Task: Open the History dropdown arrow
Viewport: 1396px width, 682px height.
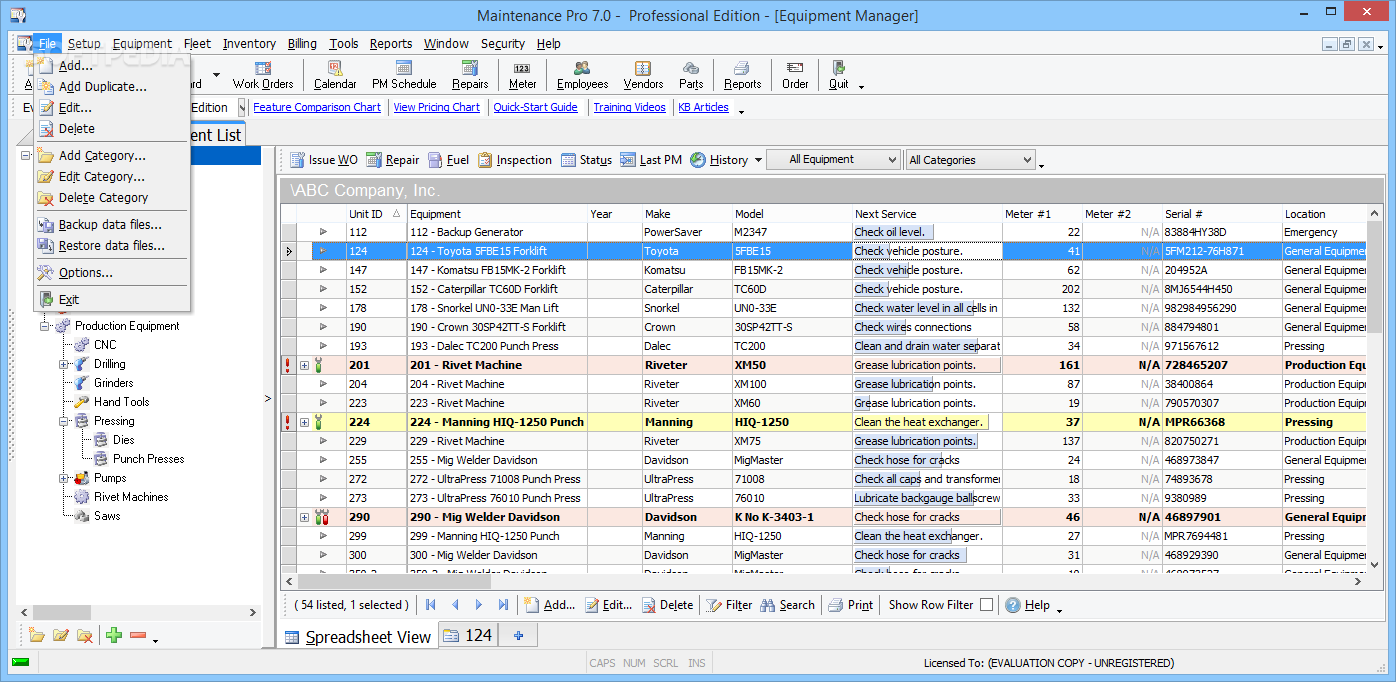Action: coord(758,160)
